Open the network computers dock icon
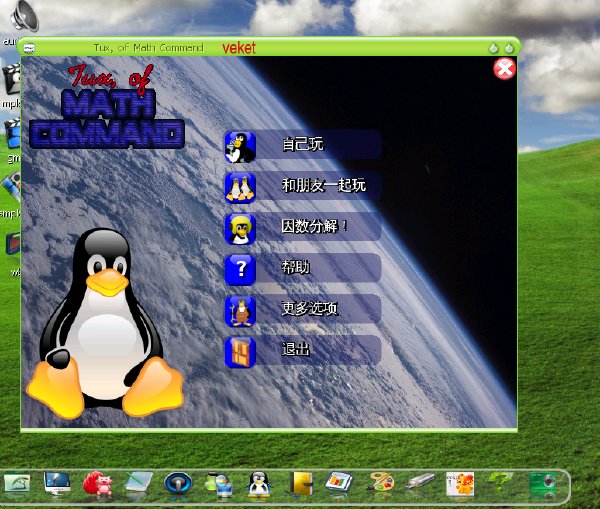Image resolution: width=600 pixels, height=509 pixels. [219, 485]
